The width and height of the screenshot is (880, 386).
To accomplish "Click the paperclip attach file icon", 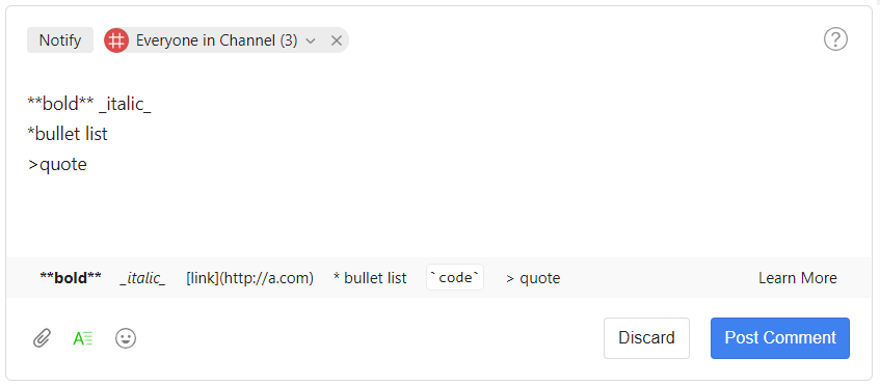I will [x=42, y=338].
